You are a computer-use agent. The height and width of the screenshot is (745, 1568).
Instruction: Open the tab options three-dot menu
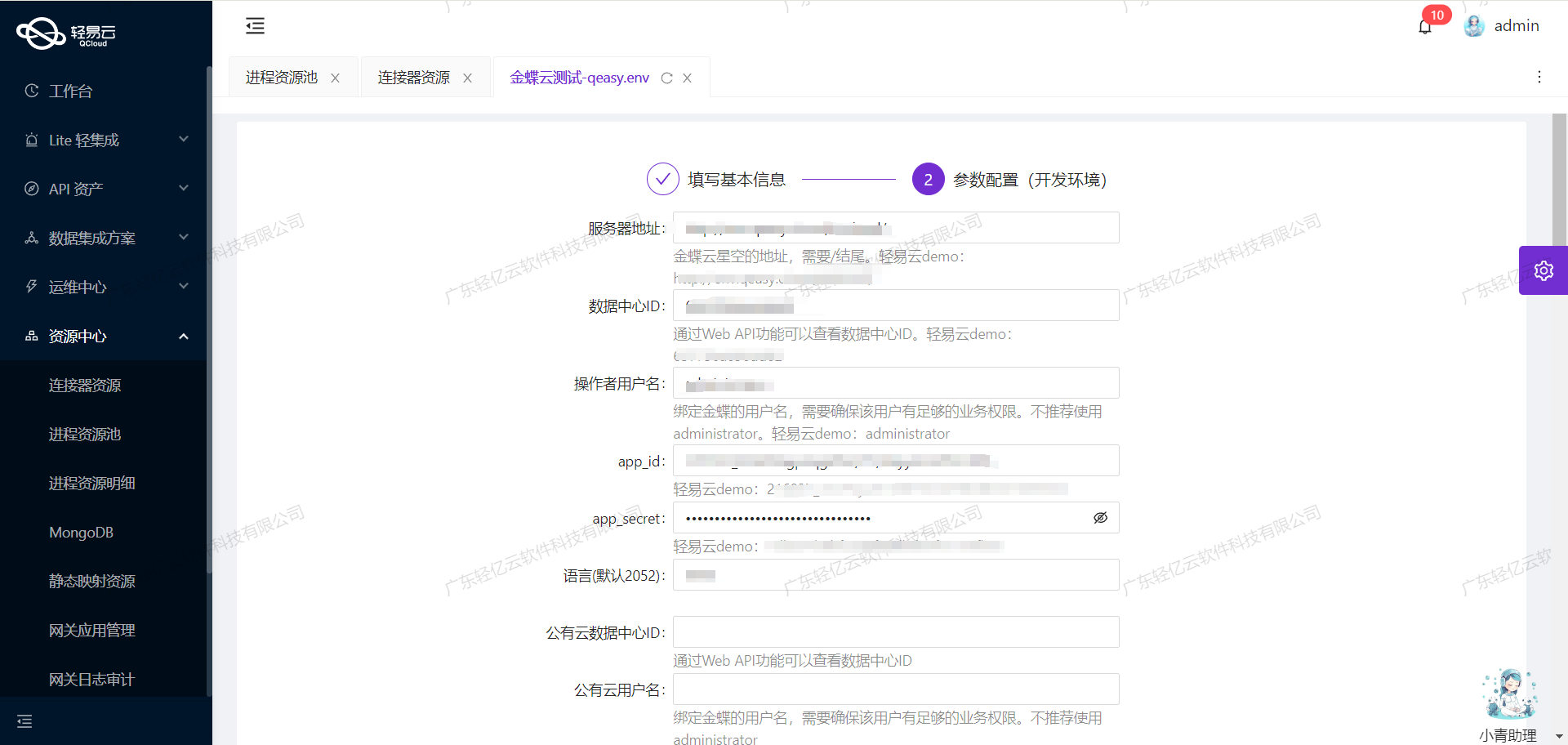(x=1539, y=77)
